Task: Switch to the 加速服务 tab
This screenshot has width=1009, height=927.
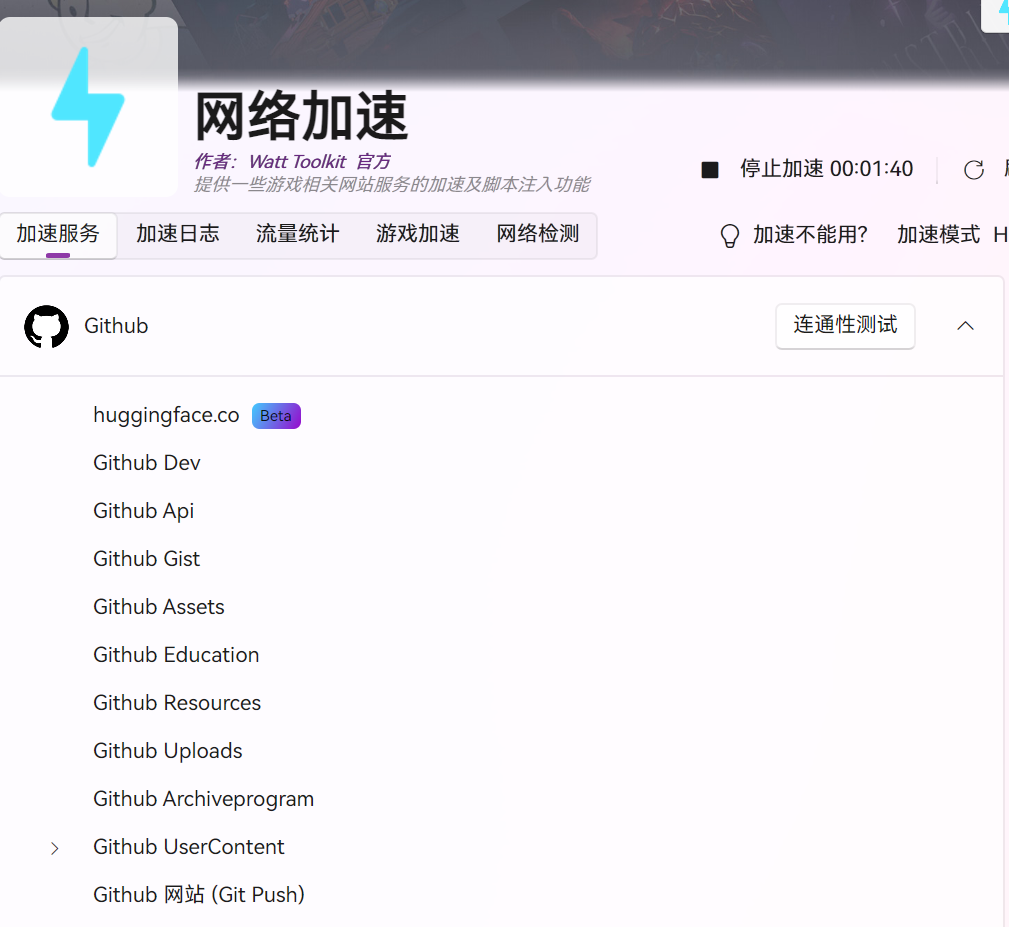Action: click(x=58, y=234)
